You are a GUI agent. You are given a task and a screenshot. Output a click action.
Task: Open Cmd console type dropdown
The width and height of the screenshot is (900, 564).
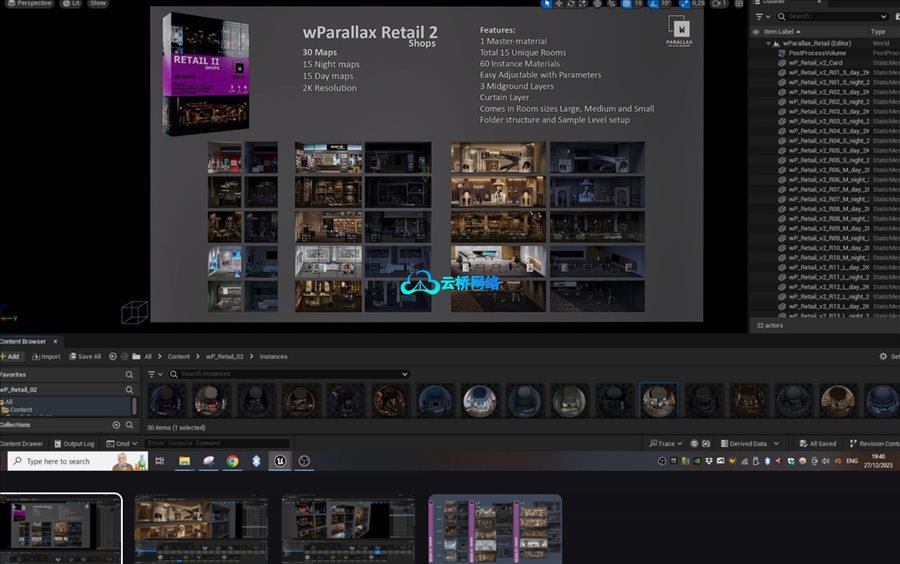(x=122, y=444)
